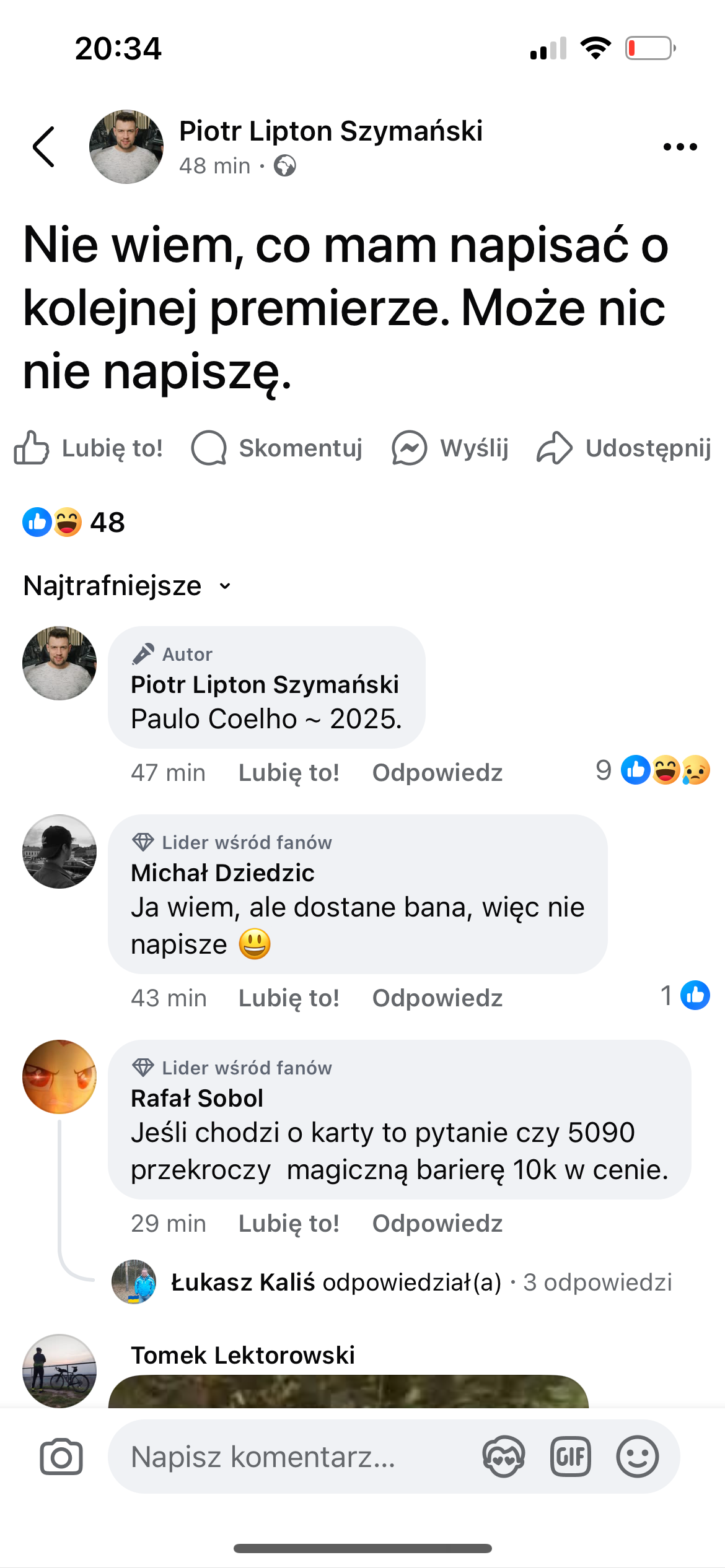Toggle Lubię to! on the post
The height and width of the screenshot is (1568, 725).
[x=88, y=448]
